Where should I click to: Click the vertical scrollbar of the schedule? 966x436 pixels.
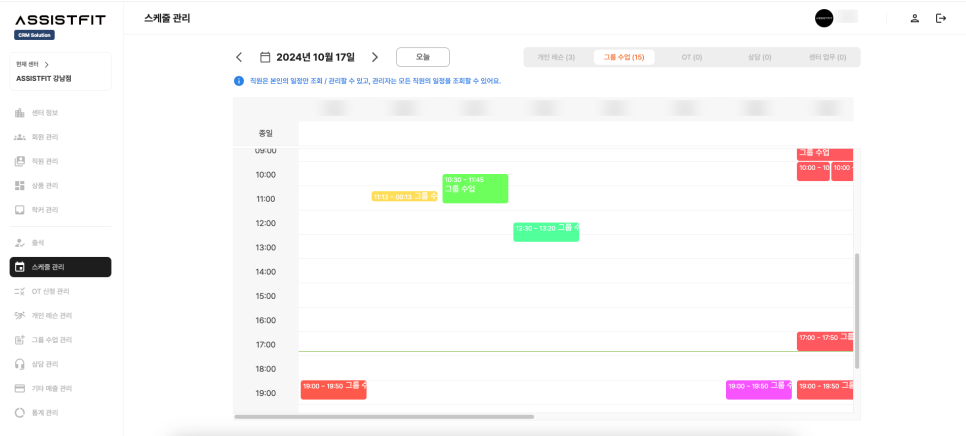[x=856, y=310]
